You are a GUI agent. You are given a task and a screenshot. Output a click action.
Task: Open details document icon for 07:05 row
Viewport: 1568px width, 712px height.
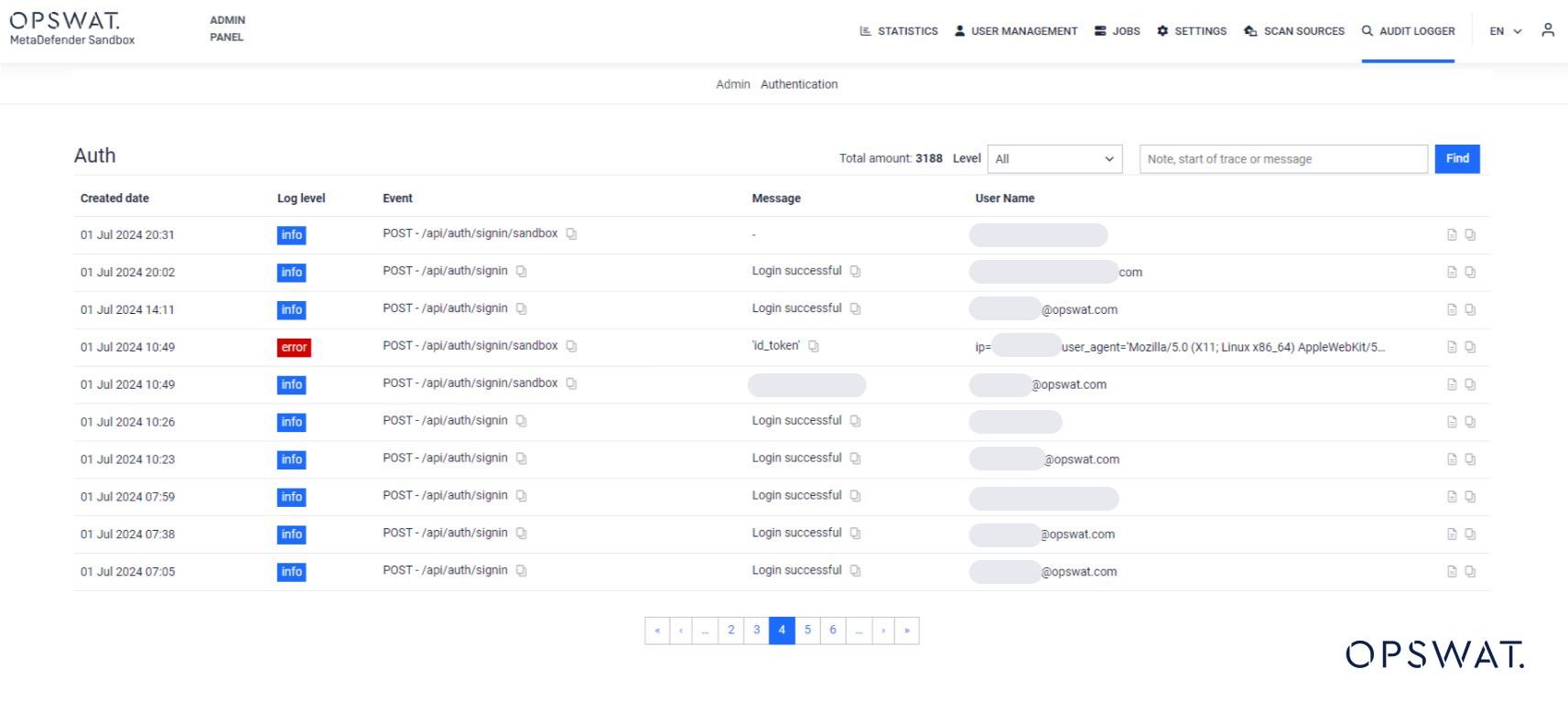tap(1452, 572)
